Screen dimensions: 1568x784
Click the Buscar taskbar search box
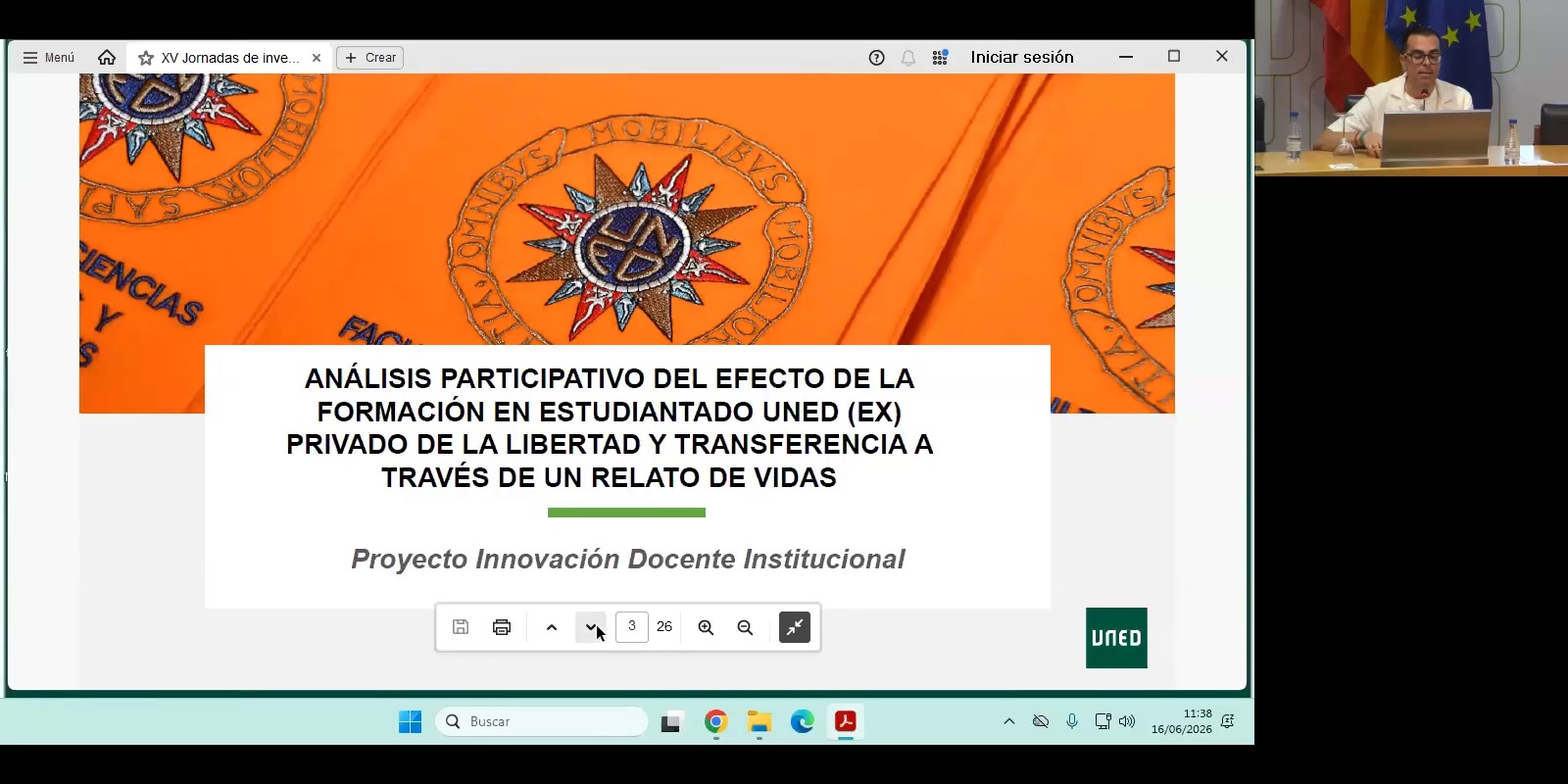click(542, 721)
